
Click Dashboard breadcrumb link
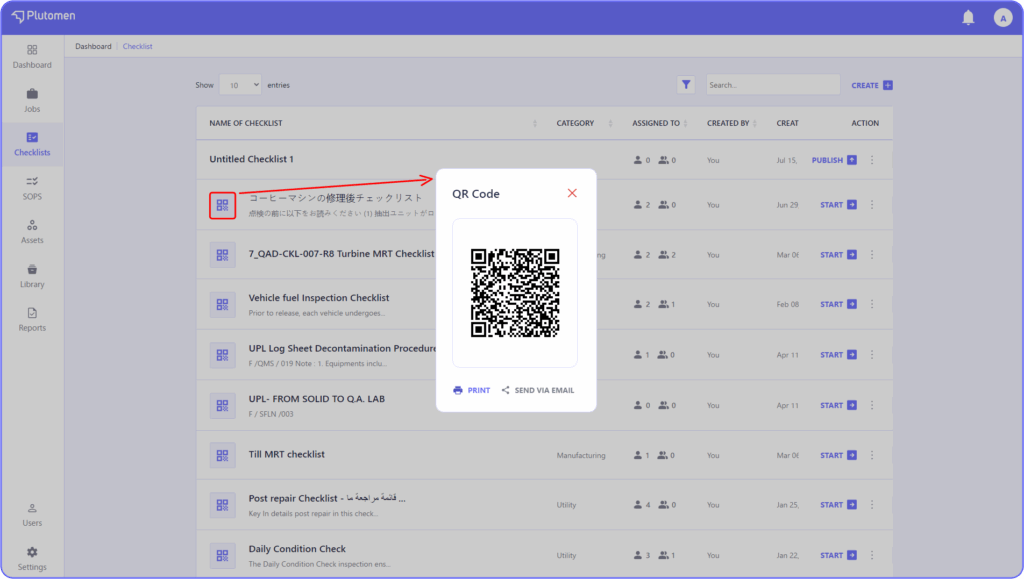tap(93, 46)
